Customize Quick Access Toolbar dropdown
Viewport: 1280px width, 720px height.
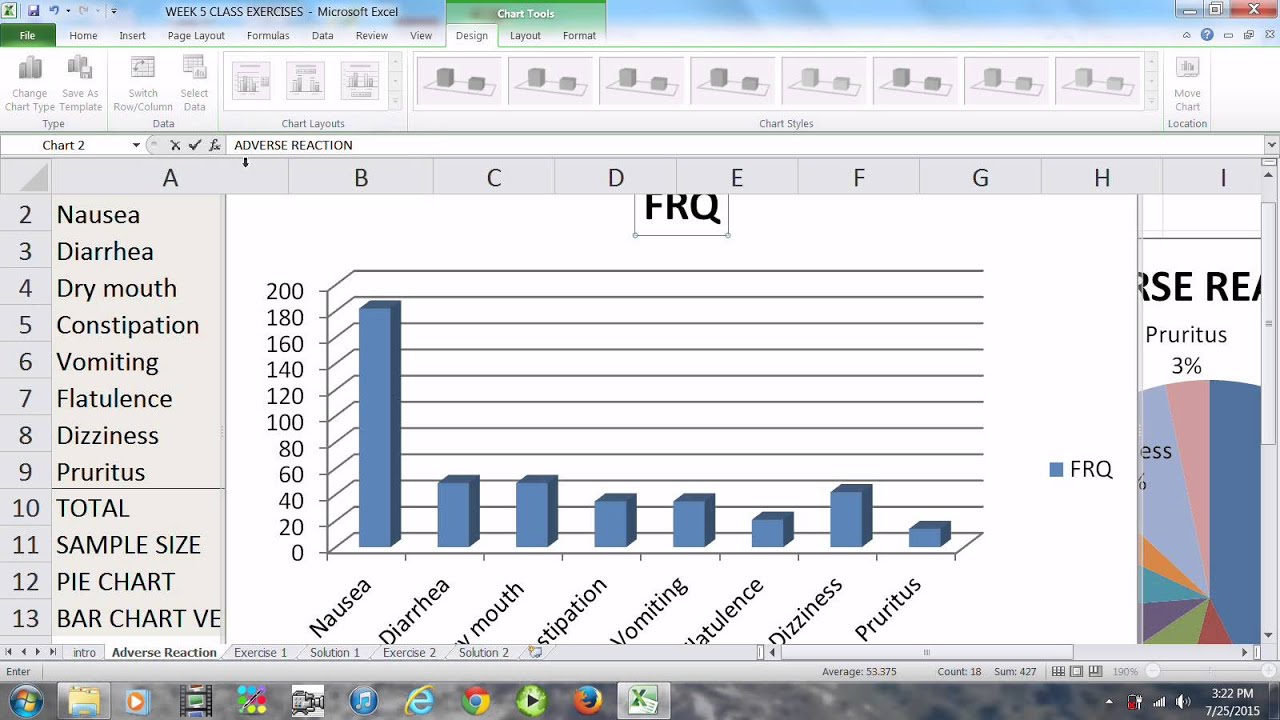click(x=114, y=12)
